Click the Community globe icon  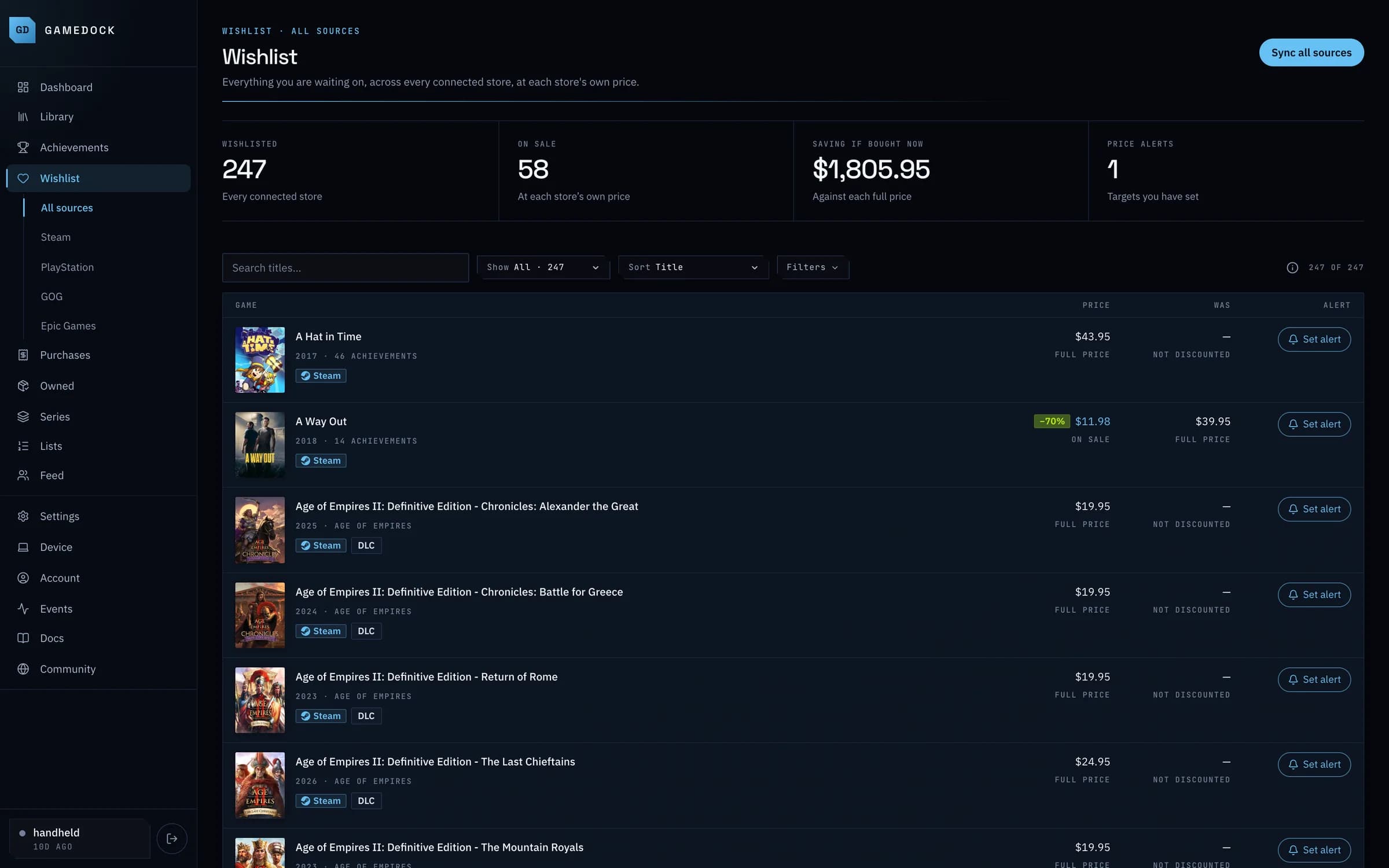[x=23, y=669]
